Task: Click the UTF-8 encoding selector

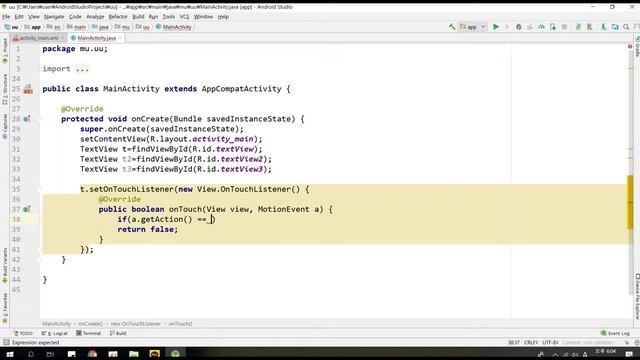Action: (x=550, y=342)
